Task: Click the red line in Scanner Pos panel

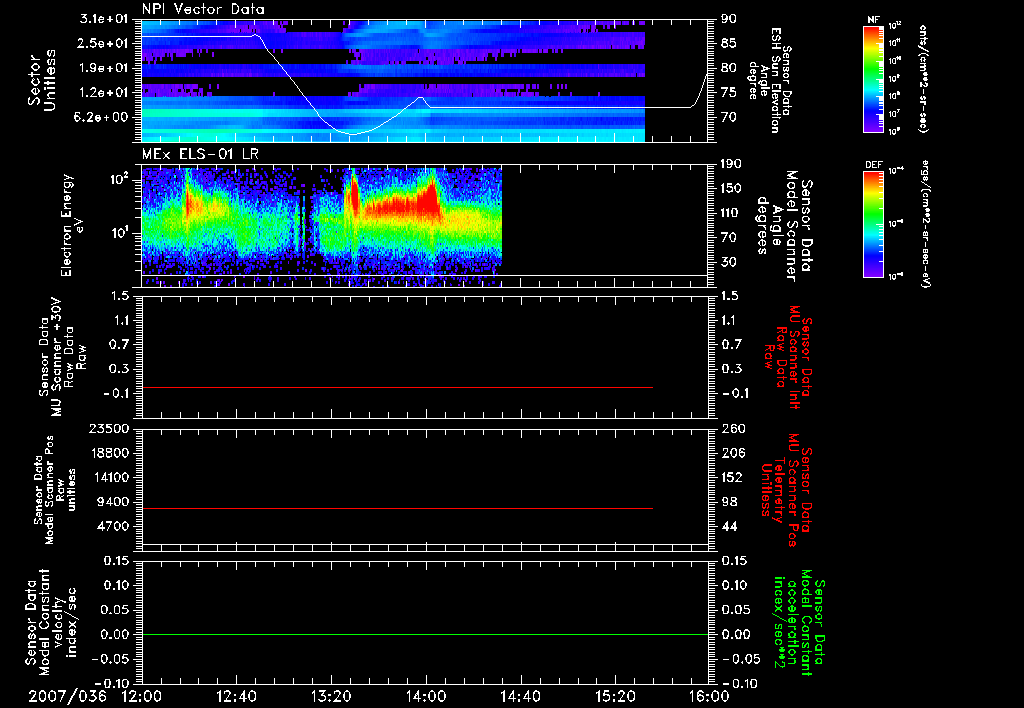Action: [397, 508]
